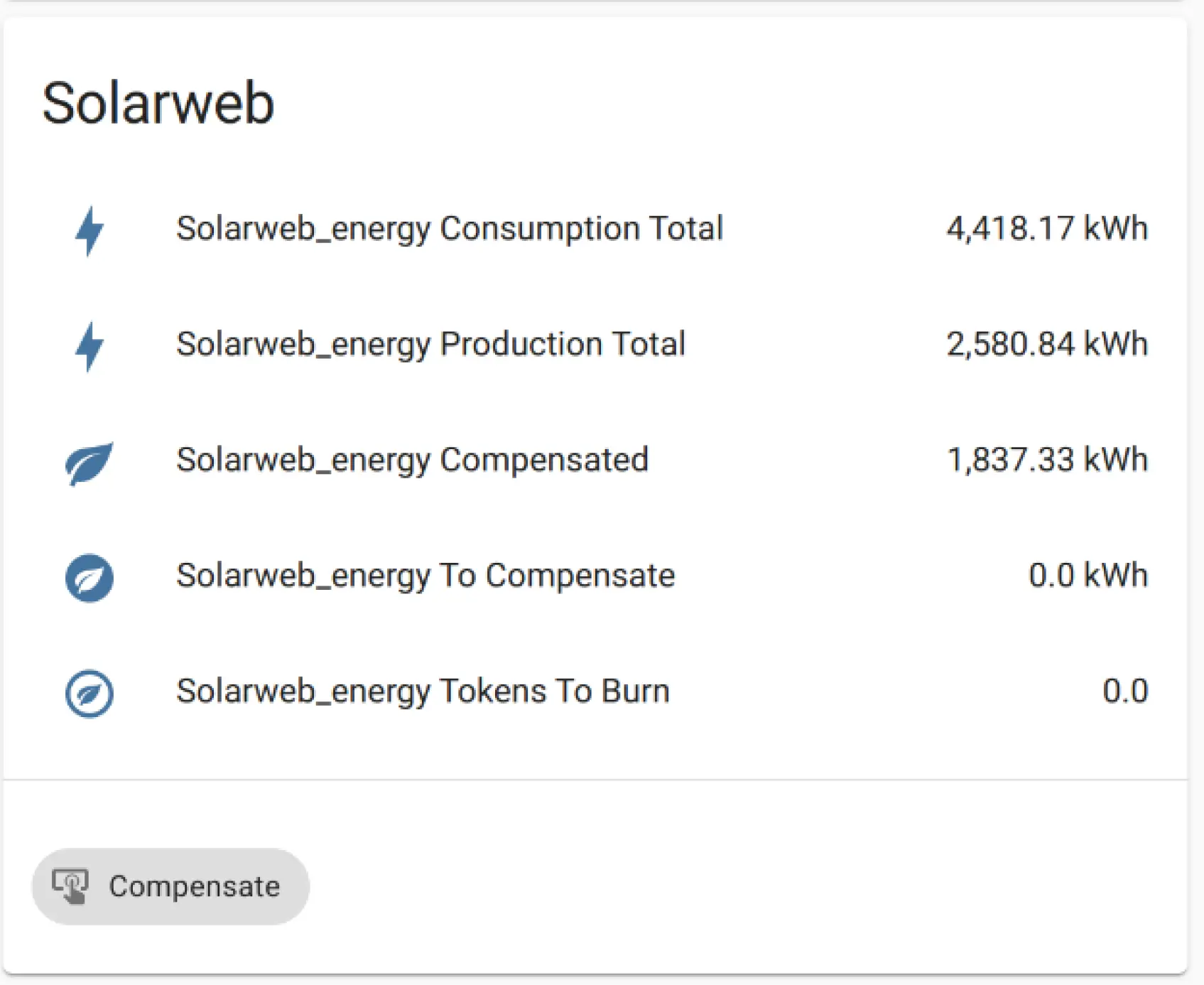
Task: Select the 0.0 kWh To Compensate value
Action: pos(1088,576)
